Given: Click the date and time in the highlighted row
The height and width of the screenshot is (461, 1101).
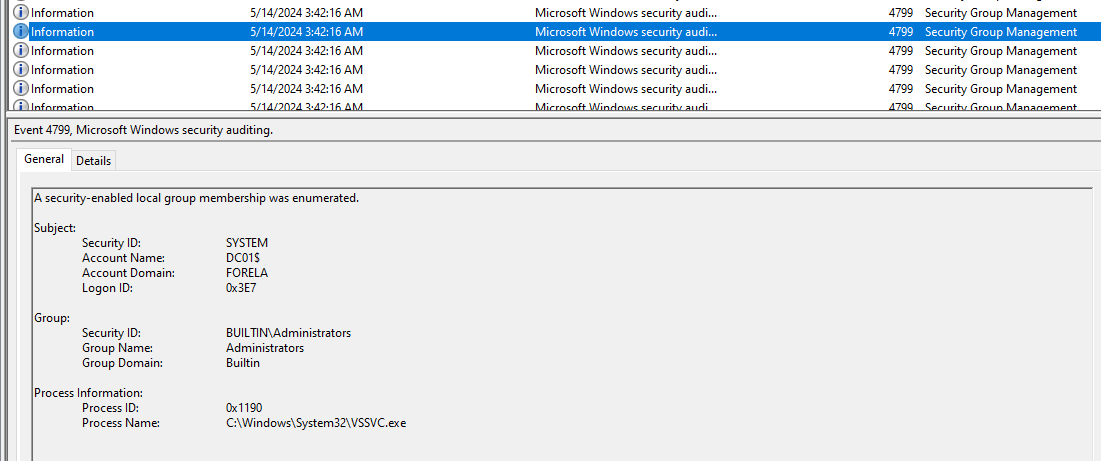Looking at the screenshot, I should point(306,32).
